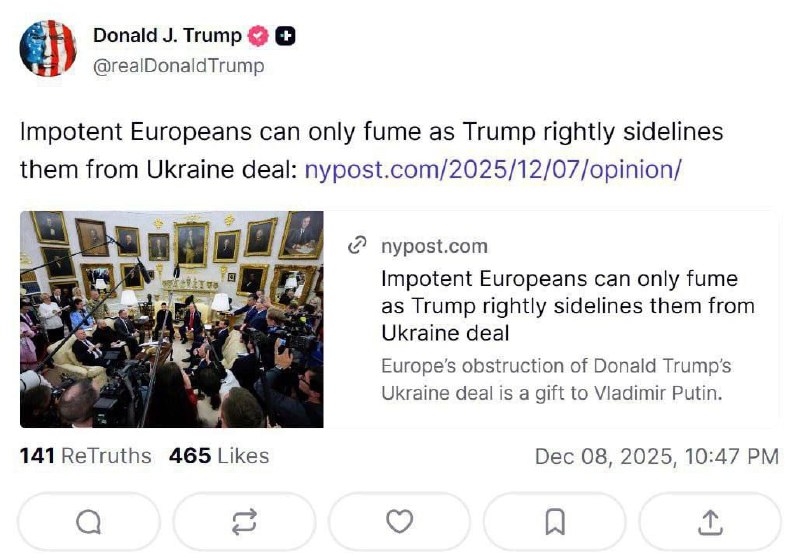Image resolution: width=800 pixels, height=559 pixels.
Task: Click the red verified badge
Action: [x=258, y=36]
